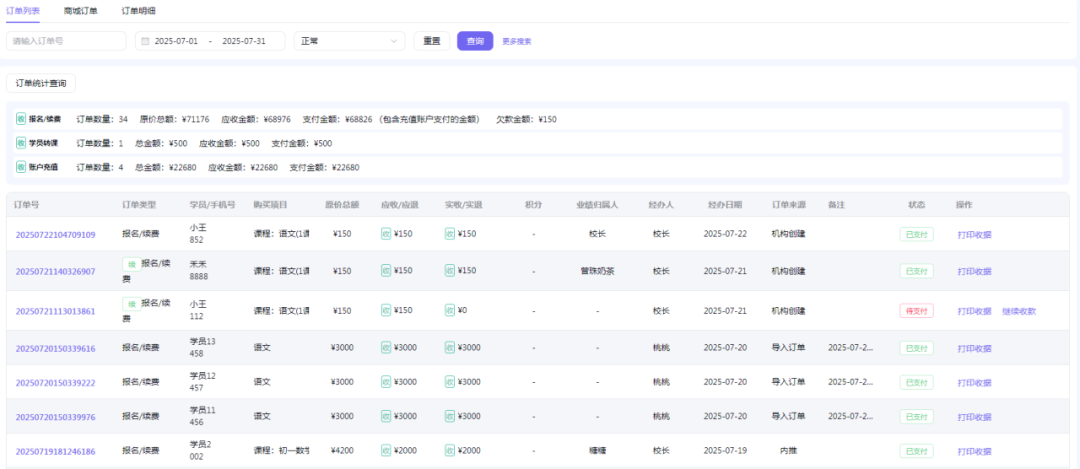Click the 收 icon beside 账户充值 summary
This screenshot has width=1080, height=469.
[x=20, y=167]
